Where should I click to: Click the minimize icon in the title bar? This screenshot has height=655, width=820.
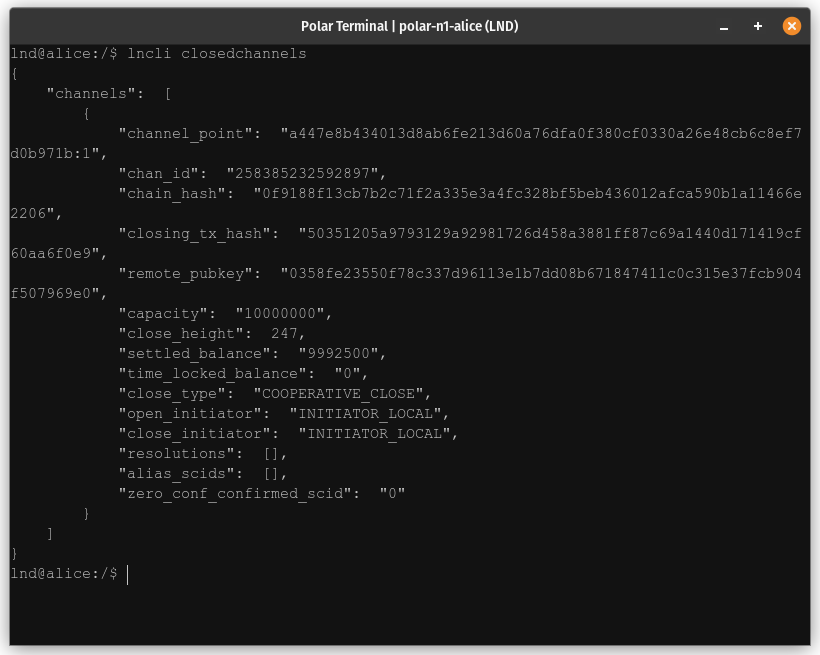(723, 26)
